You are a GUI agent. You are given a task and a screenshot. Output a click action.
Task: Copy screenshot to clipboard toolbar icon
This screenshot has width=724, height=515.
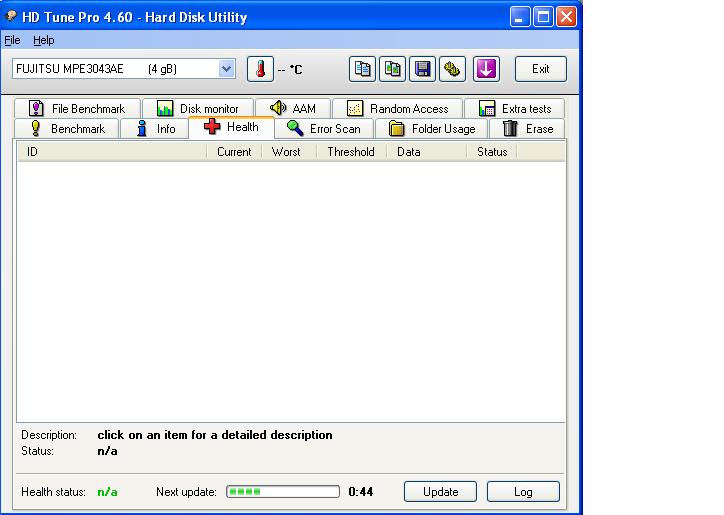392,69
